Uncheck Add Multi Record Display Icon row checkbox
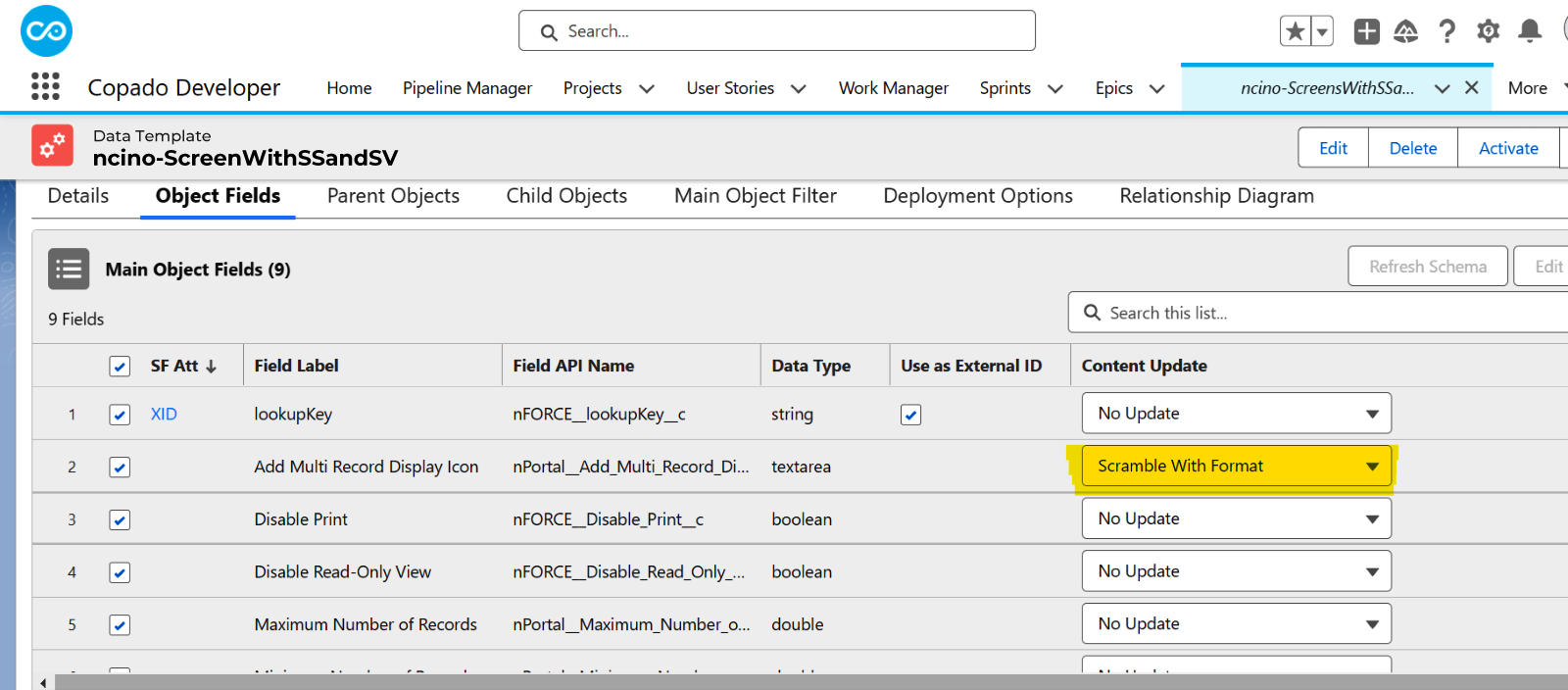The height and width of the screenshot is (690, 1568). pos(120,468)
